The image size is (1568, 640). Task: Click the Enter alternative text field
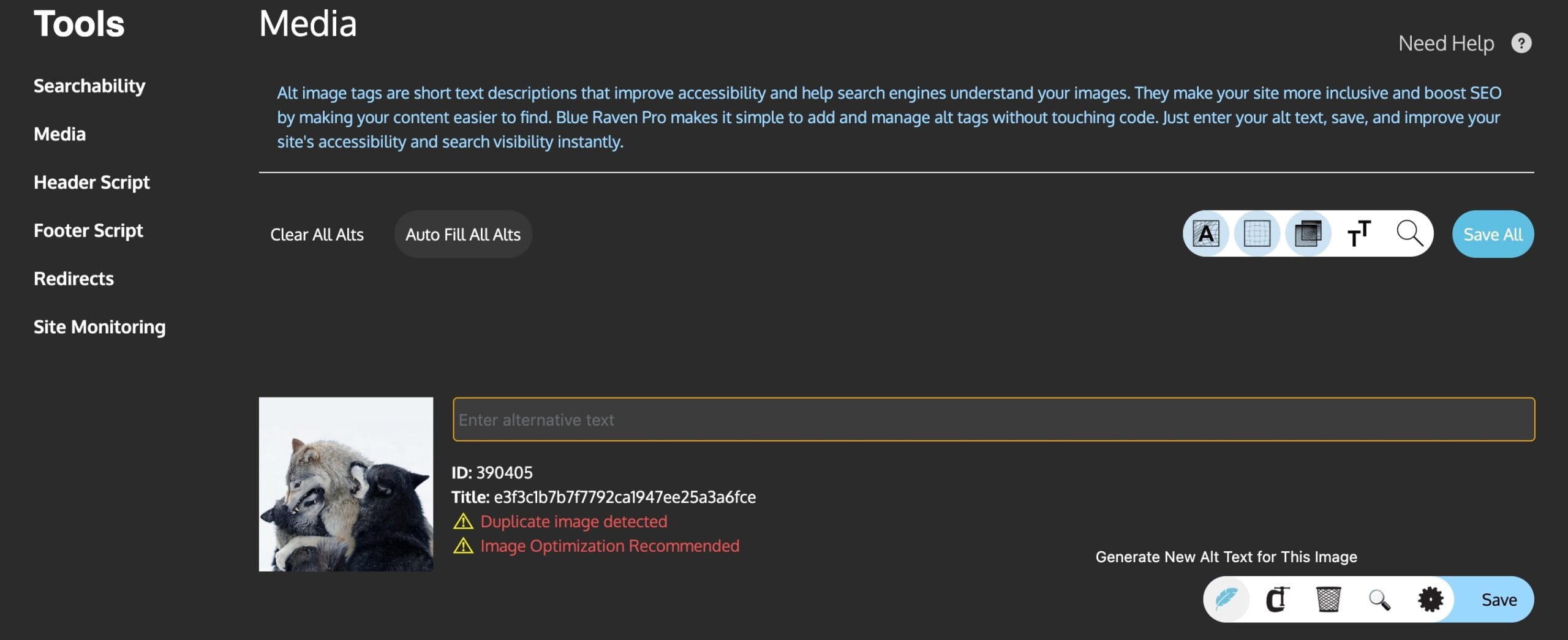(992, 420)
